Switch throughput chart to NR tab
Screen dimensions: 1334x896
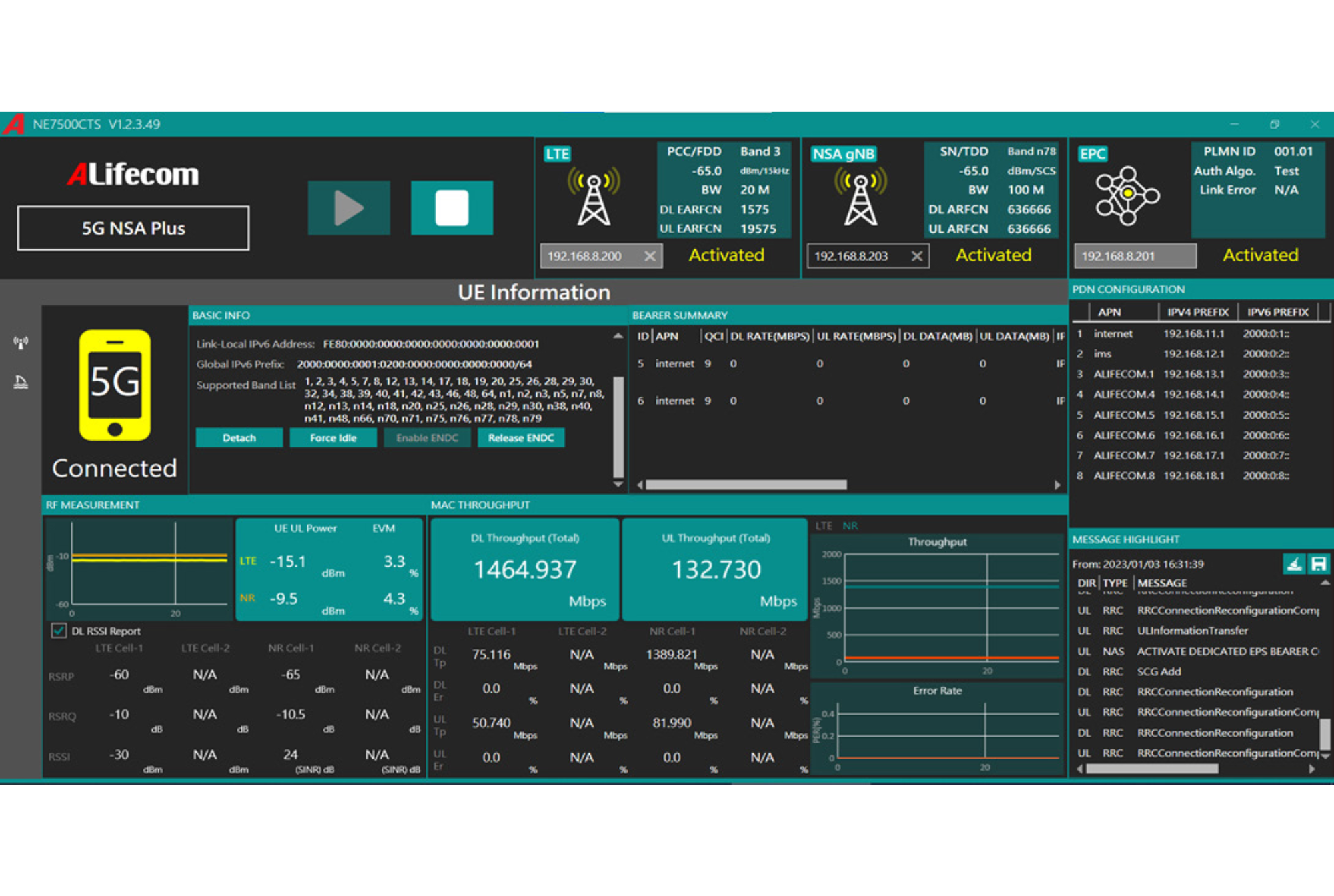[850, 526]
